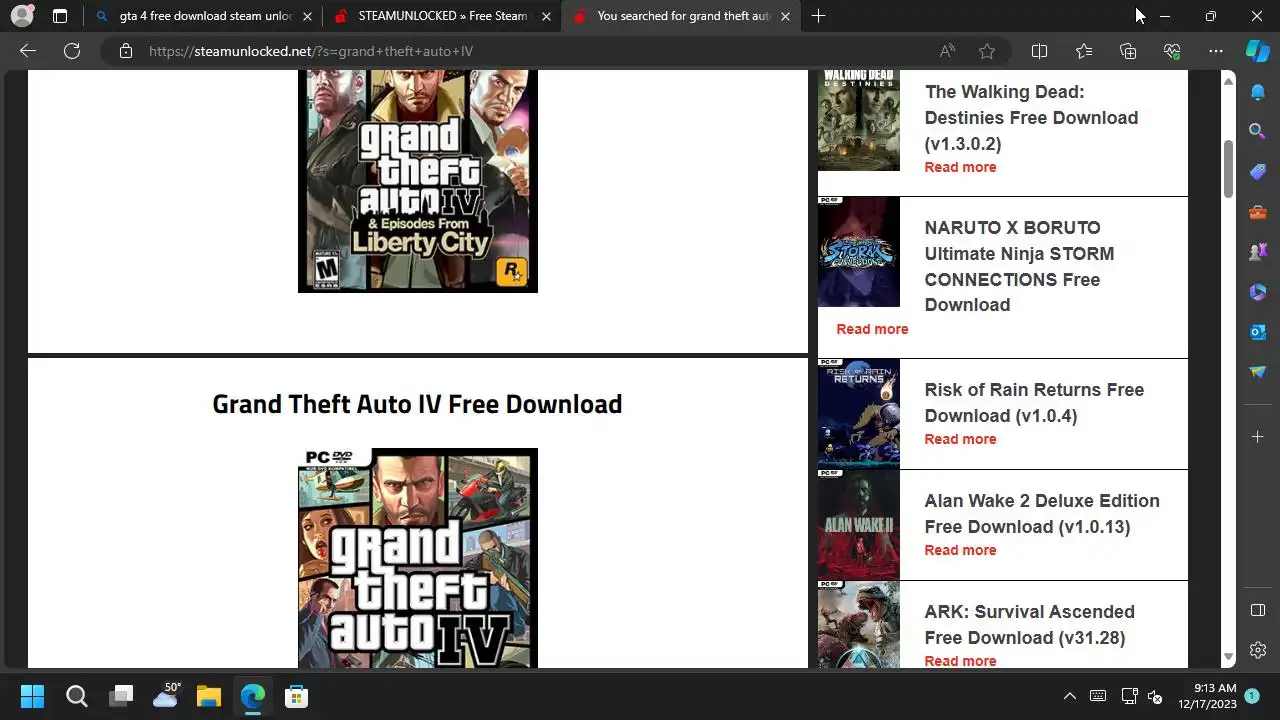Toggle sidebar visibility icon above settings gear
The height and width of the screenshot is (720, 1280).
point(1258,610)
